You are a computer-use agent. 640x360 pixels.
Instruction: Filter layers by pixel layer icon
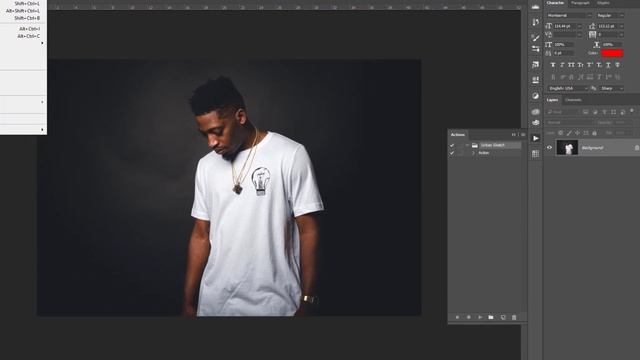[586, 112]
